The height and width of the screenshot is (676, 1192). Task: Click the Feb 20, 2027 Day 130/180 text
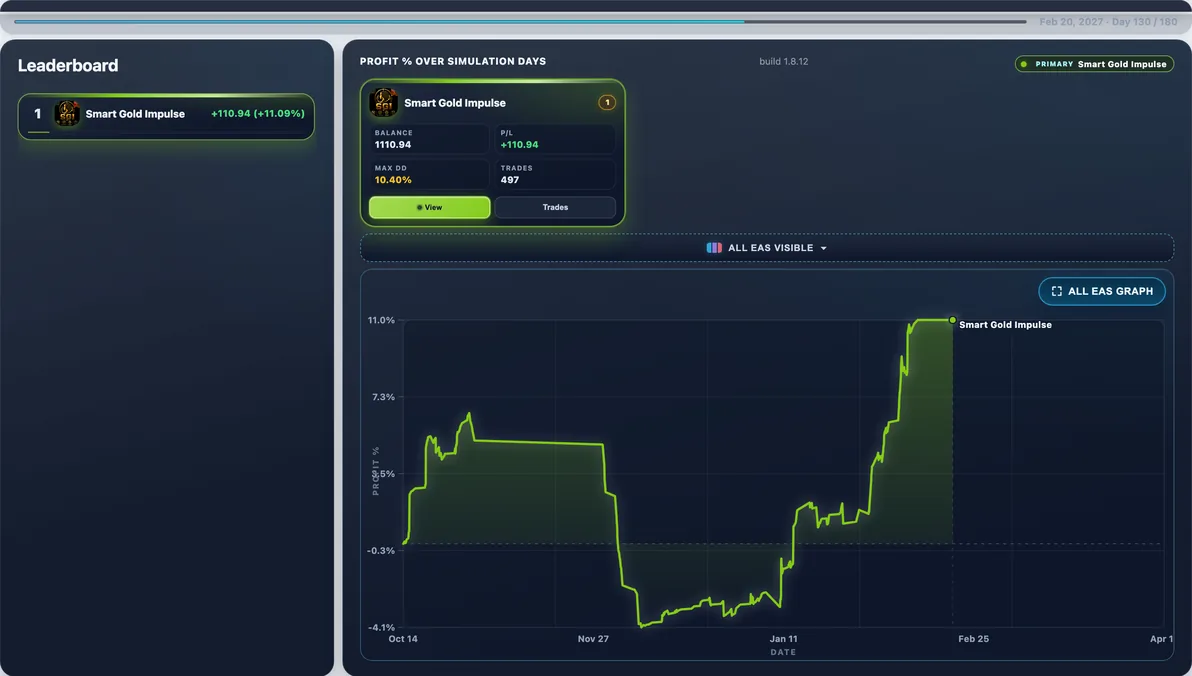click(1108, 22)
